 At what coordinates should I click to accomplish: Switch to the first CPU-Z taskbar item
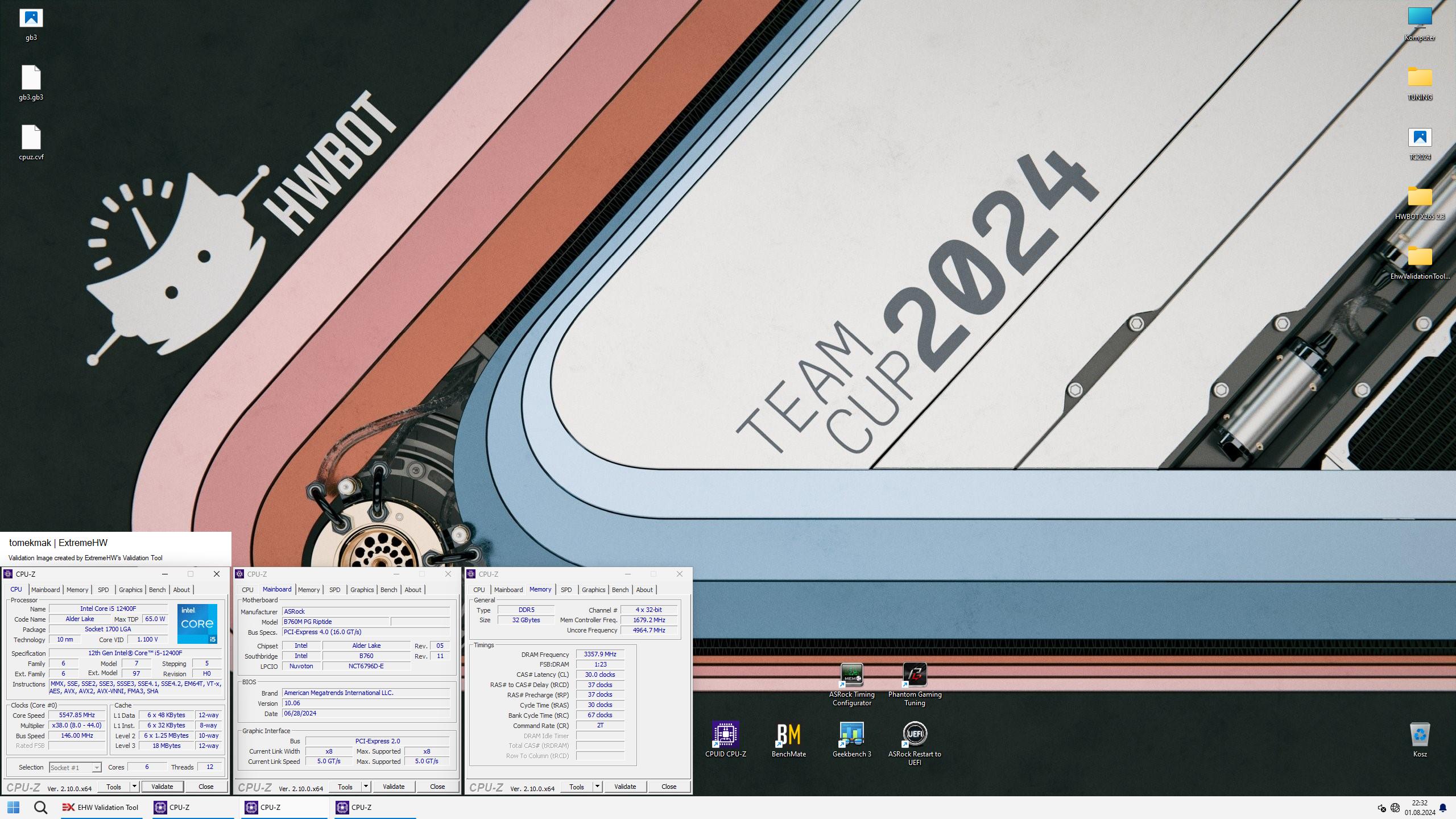(x=193, y=807)
